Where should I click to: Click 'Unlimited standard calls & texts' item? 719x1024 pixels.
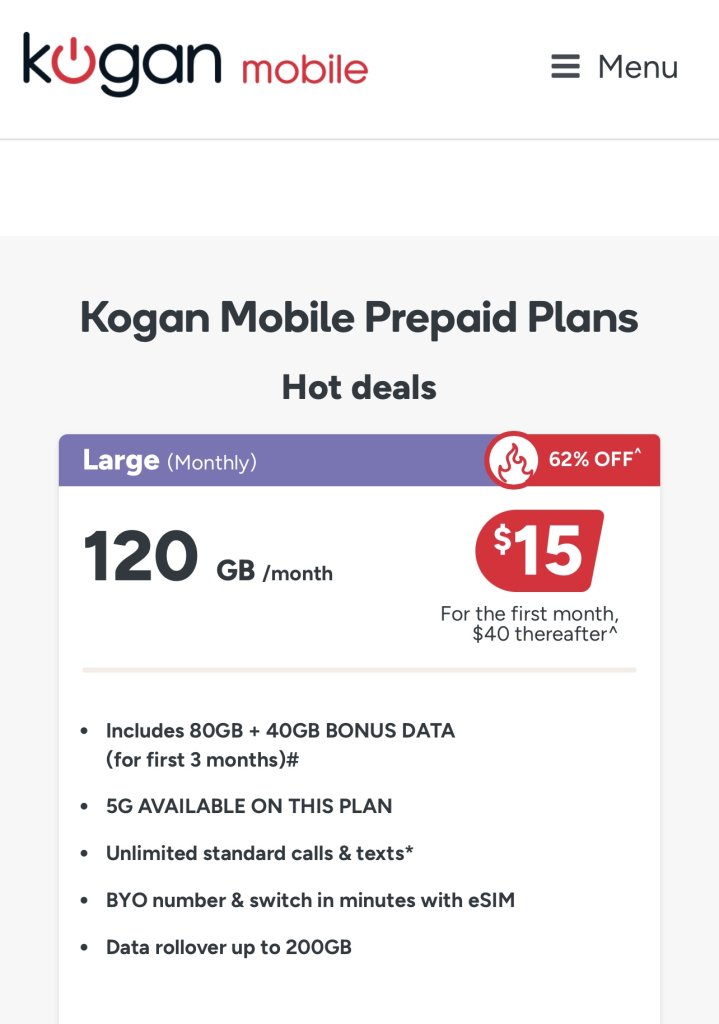click(260, 853)
